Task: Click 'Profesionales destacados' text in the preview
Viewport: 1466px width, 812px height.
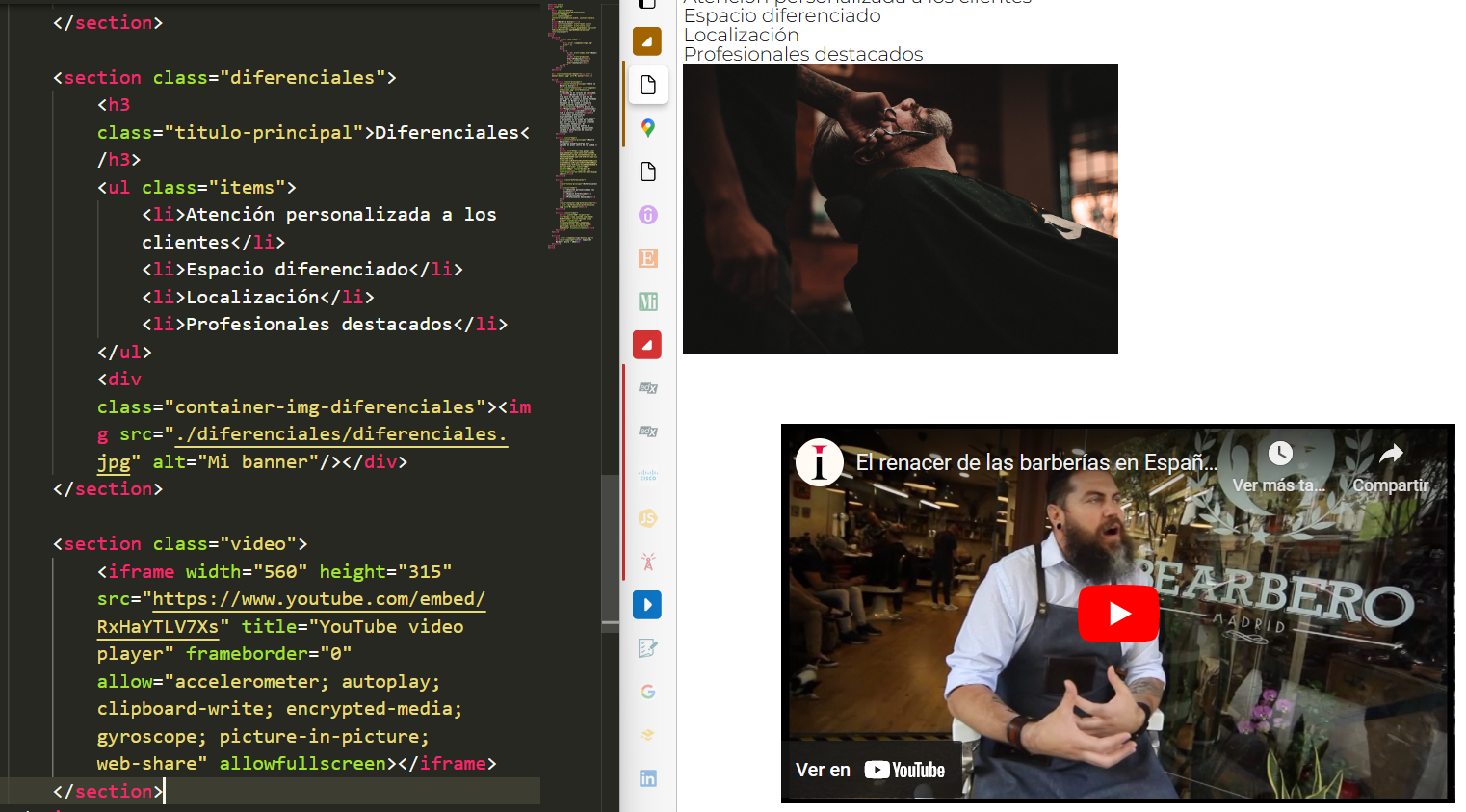Action: [803, 54]
